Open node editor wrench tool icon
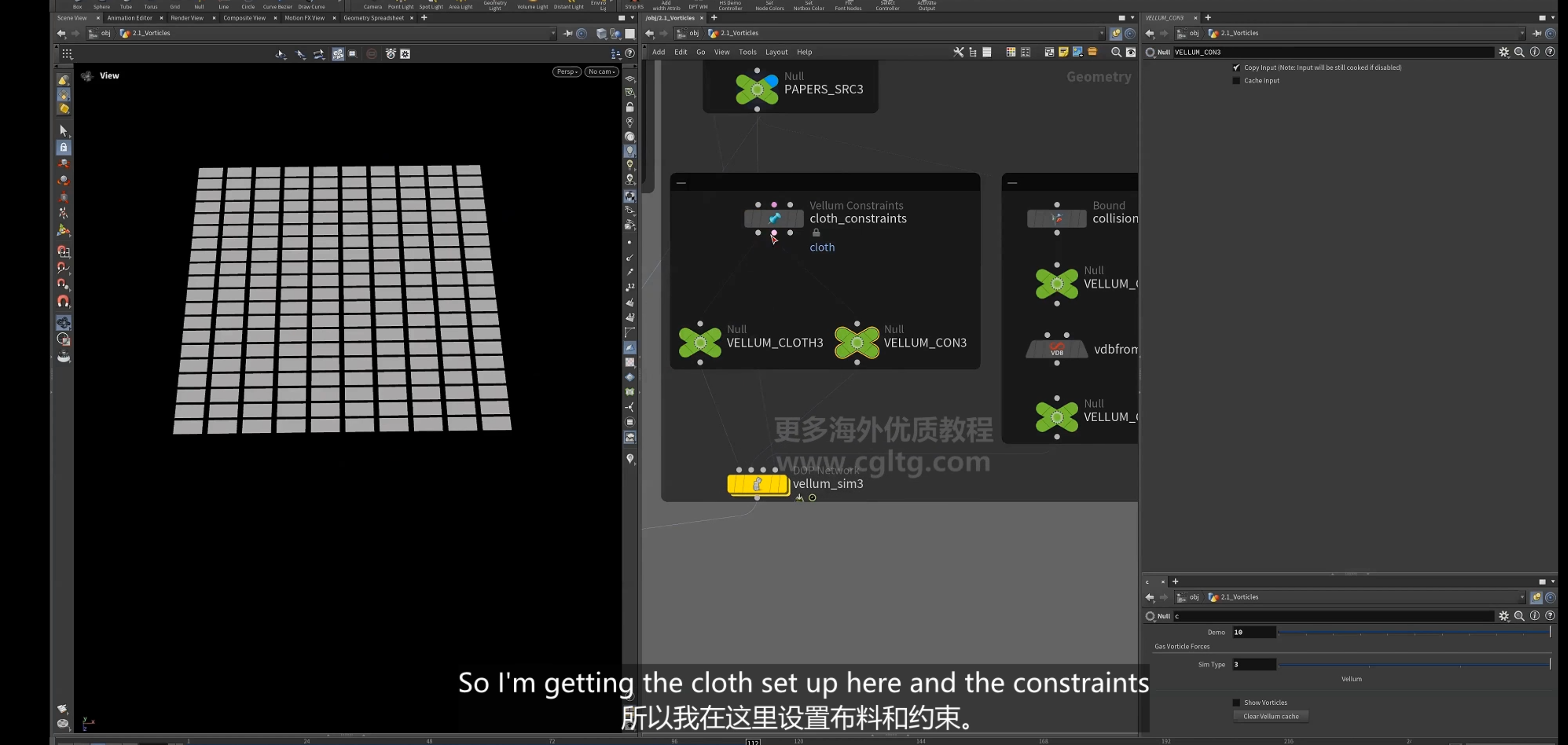This screenshot has width=1568, height=745. coord(958,53)
